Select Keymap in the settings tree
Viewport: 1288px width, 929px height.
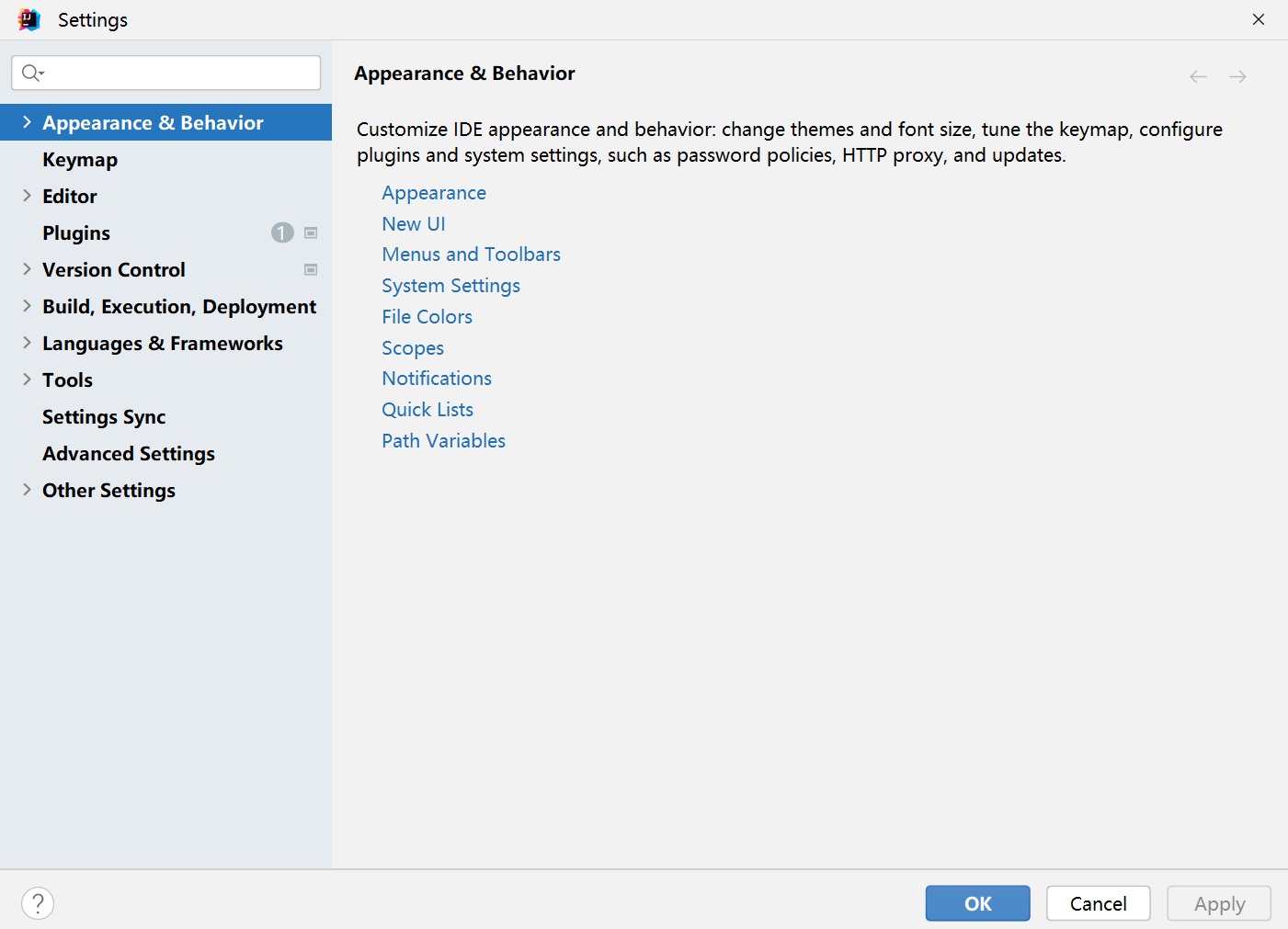[80, 160]
